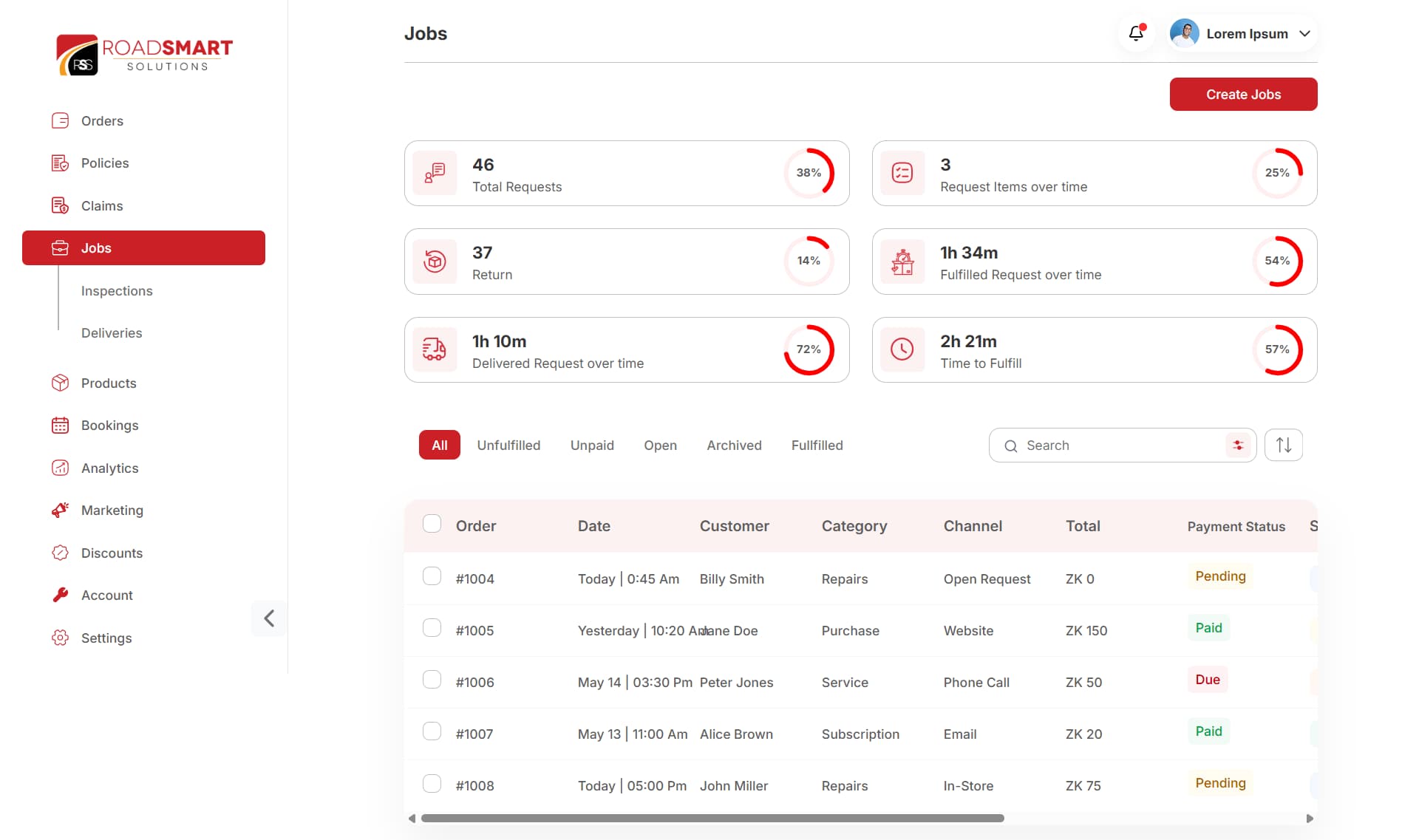Expand the Lorem Ipsum user dropdown
1419x840 pixels.
click(1242, 33)
